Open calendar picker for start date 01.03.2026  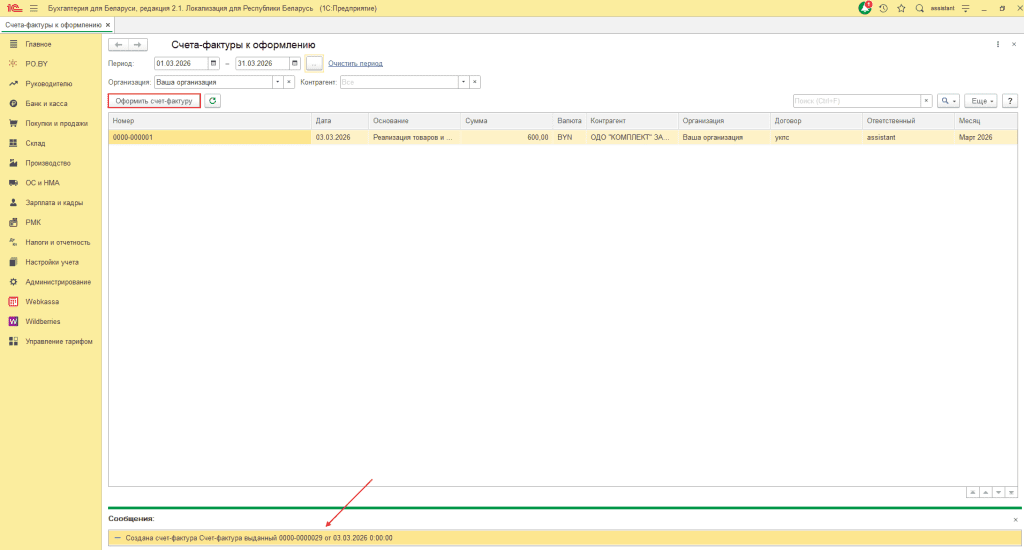(x=213, y=63)
